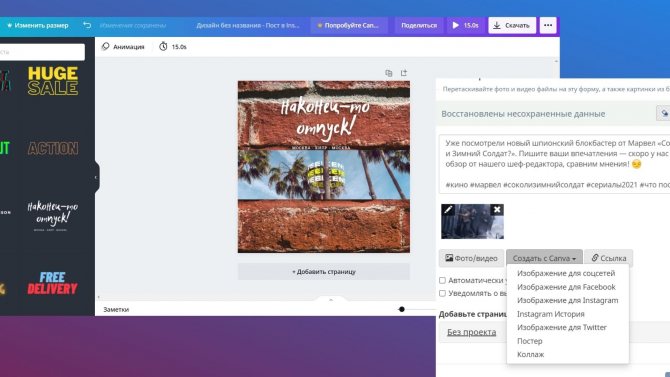
Task: Choose Изображение для Facebook
Action: (x=566, y=287)
